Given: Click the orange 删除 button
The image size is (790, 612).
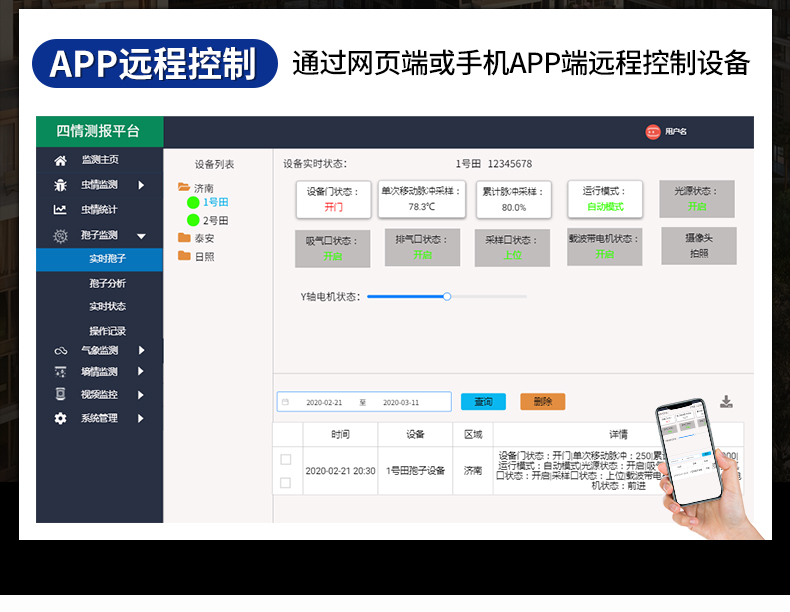Looking at the screenshot, I should pyautogui.click(x=542, y=402).
